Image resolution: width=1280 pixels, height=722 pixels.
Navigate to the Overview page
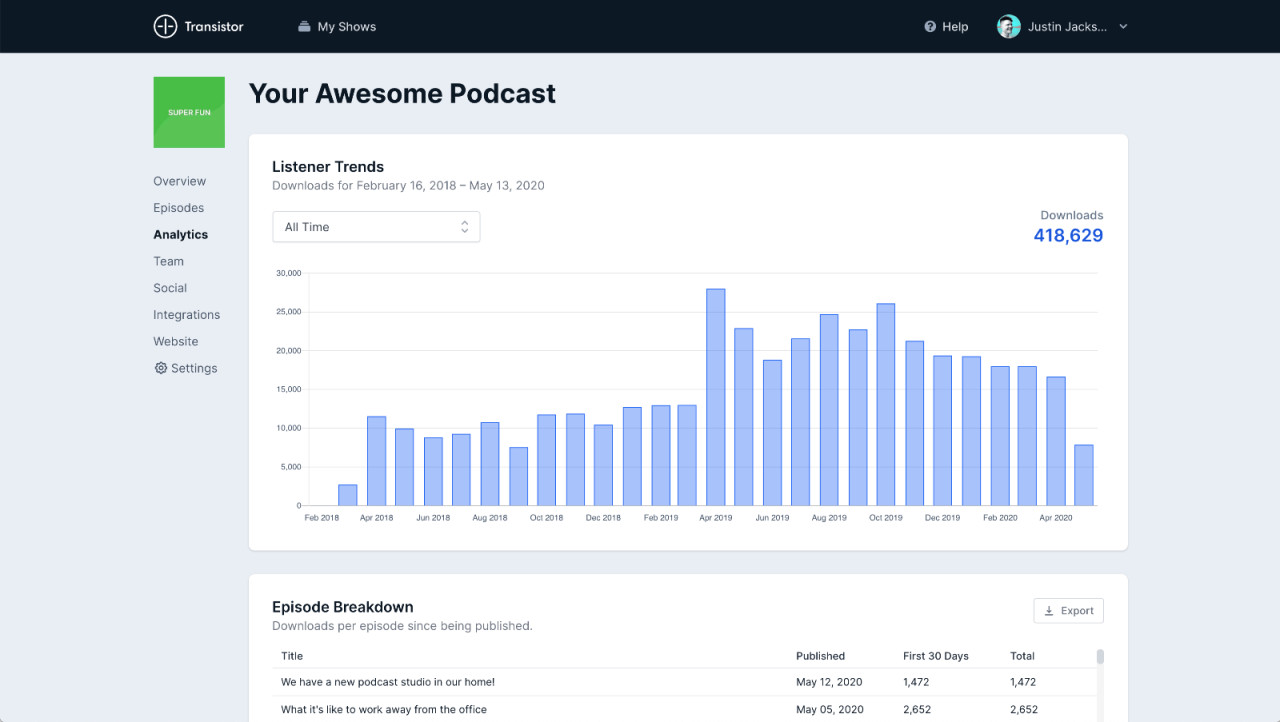pos(179,181)
